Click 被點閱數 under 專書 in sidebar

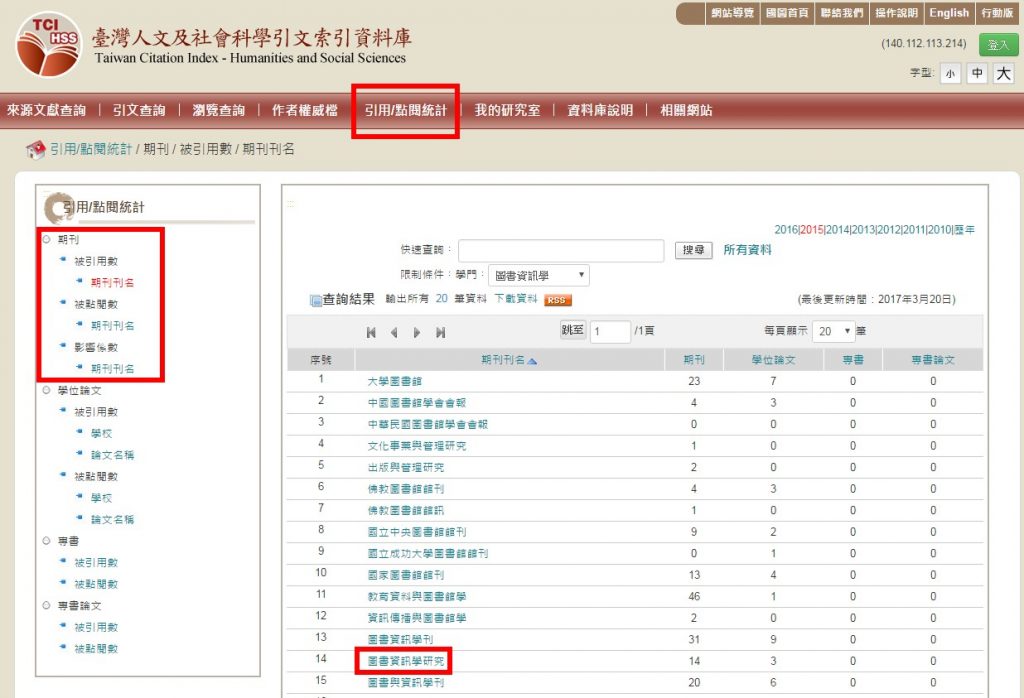pos(96,584)
